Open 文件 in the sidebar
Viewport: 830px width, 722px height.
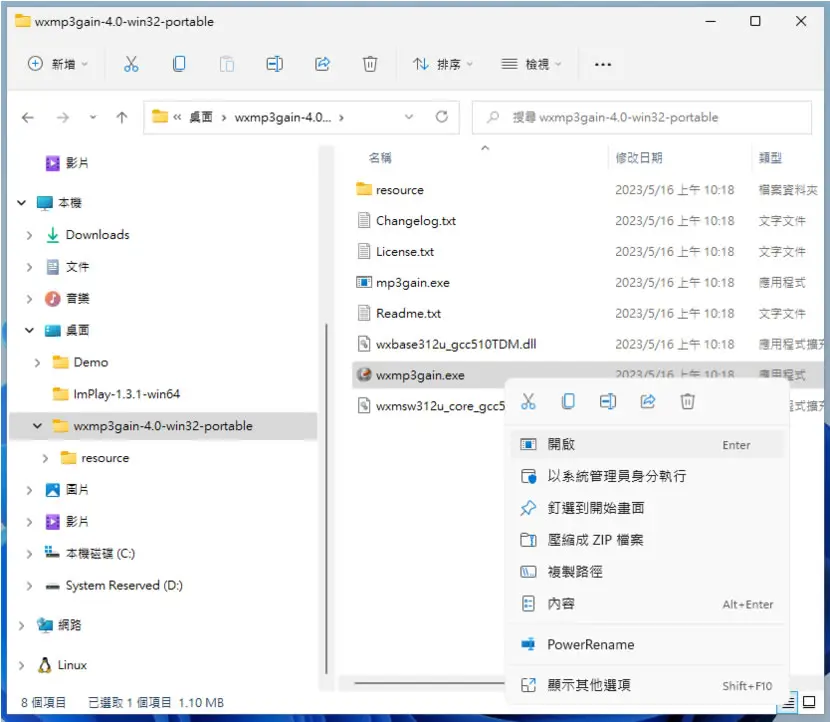[77, 267]
